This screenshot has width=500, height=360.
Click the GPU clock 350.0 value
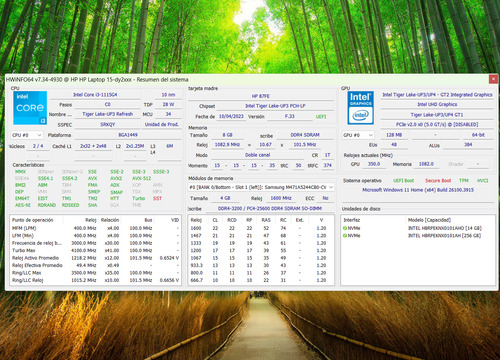[374, 164]
